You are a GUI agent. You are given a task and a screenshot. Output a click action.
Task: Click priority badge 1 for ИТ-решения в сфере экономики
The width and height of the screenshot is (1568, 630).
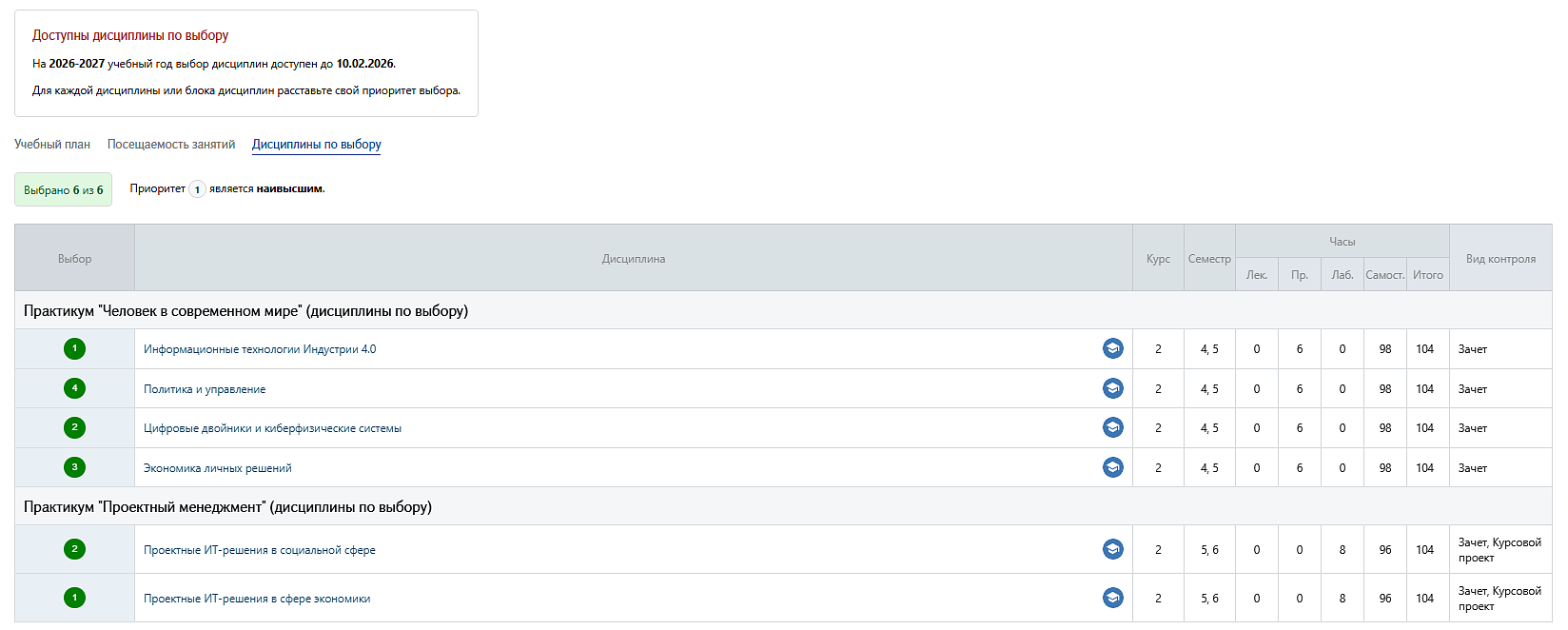(74, 598)
